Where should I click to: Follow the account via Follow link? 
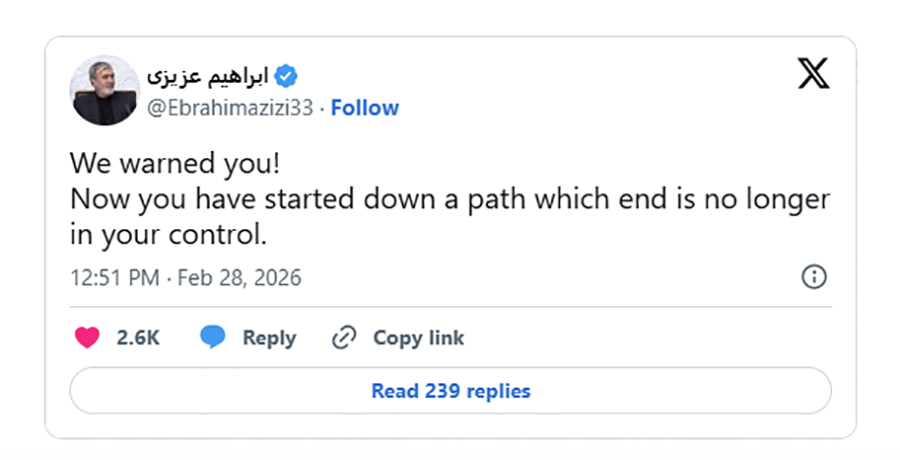(365, 108)
